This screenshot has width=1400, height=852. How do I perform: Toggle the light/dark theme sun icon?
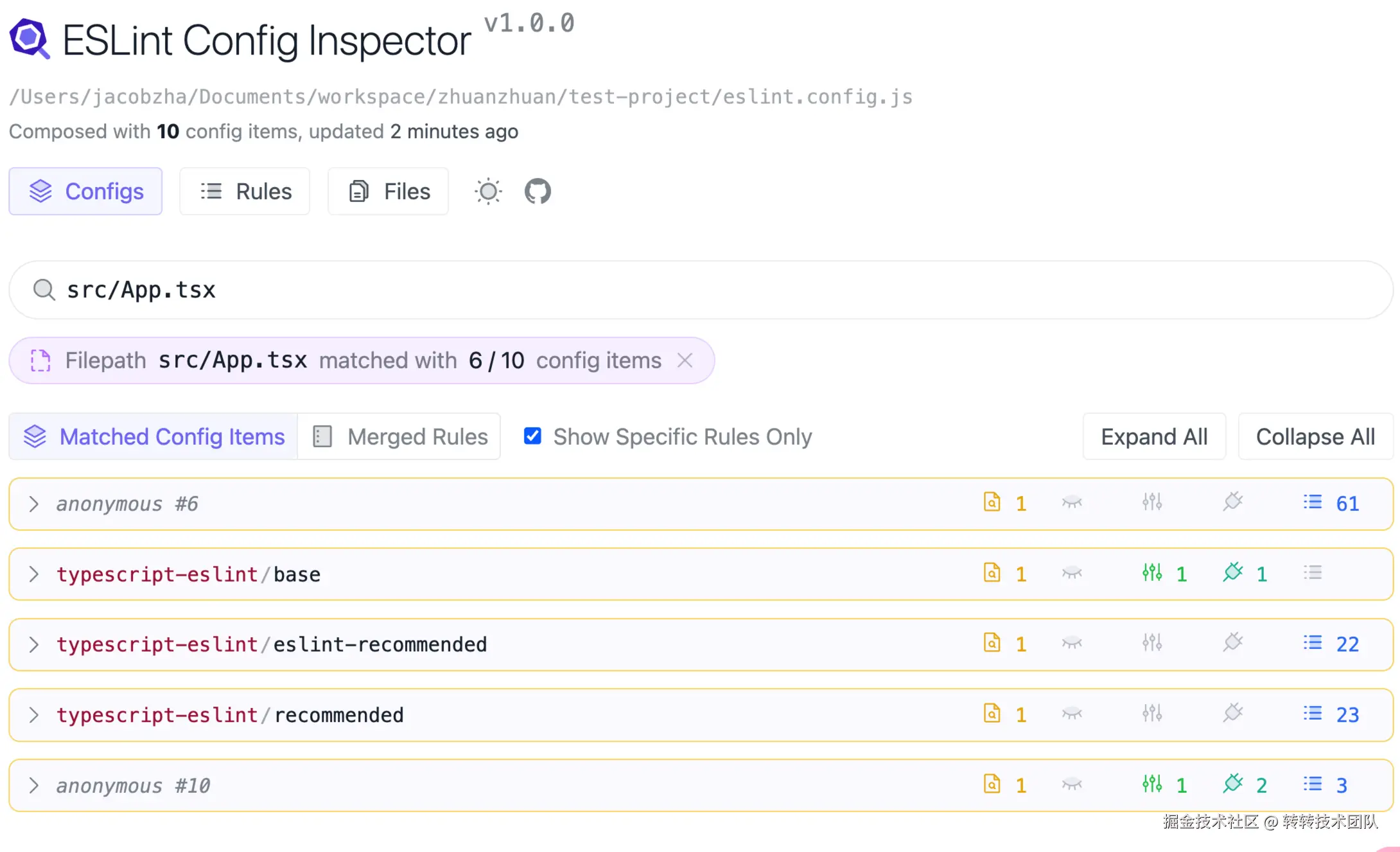pyautogui.click(x=487, y=191)
